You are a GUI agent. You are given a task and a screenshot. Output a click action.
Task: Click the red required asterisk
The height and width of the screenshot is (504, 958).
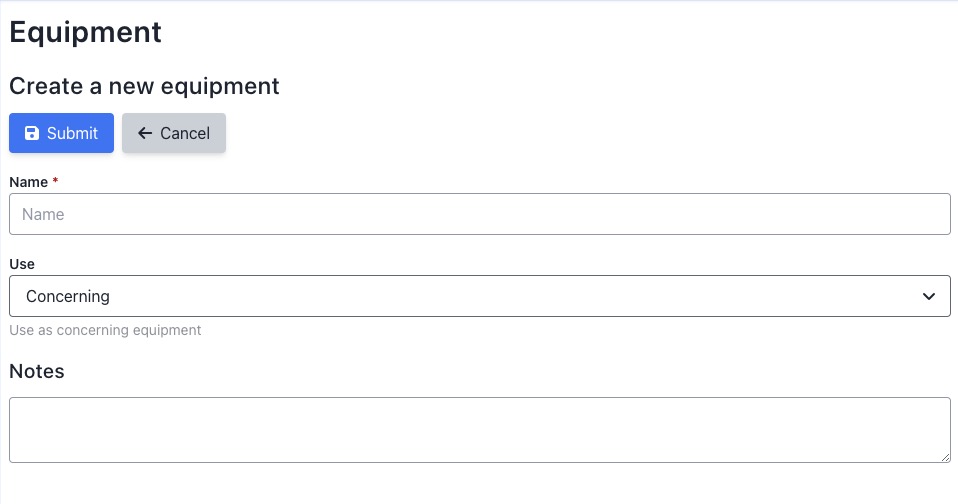click(55, 182)
